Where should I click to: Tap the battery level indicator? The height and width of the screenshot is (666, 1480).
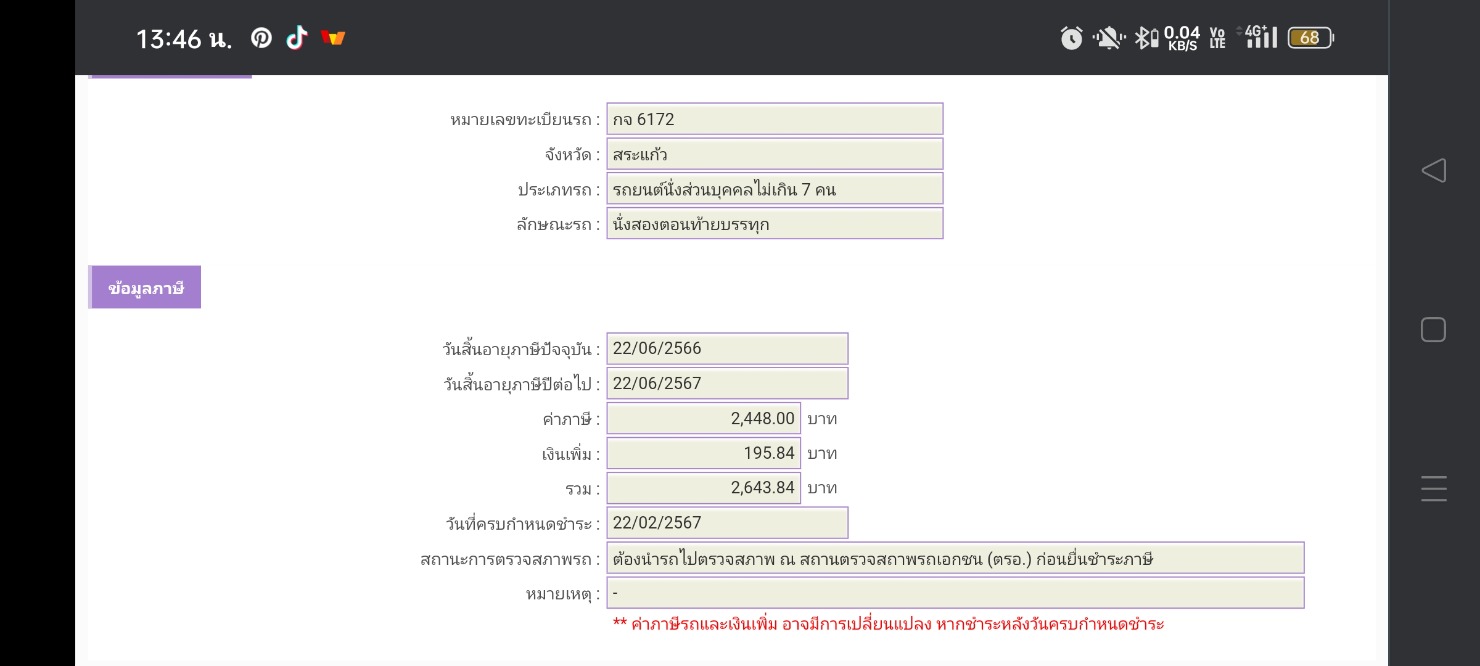pos(1311,38)
